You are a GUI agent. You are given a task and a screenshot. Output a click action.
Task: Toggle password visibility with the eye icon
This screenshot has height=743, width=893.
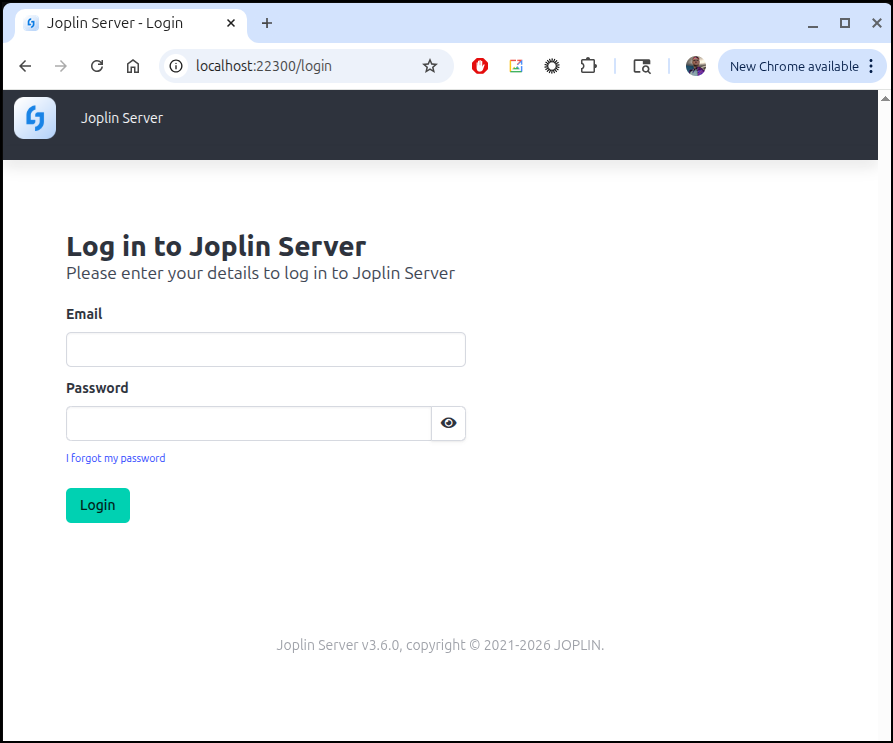click(x=448, y=423)
